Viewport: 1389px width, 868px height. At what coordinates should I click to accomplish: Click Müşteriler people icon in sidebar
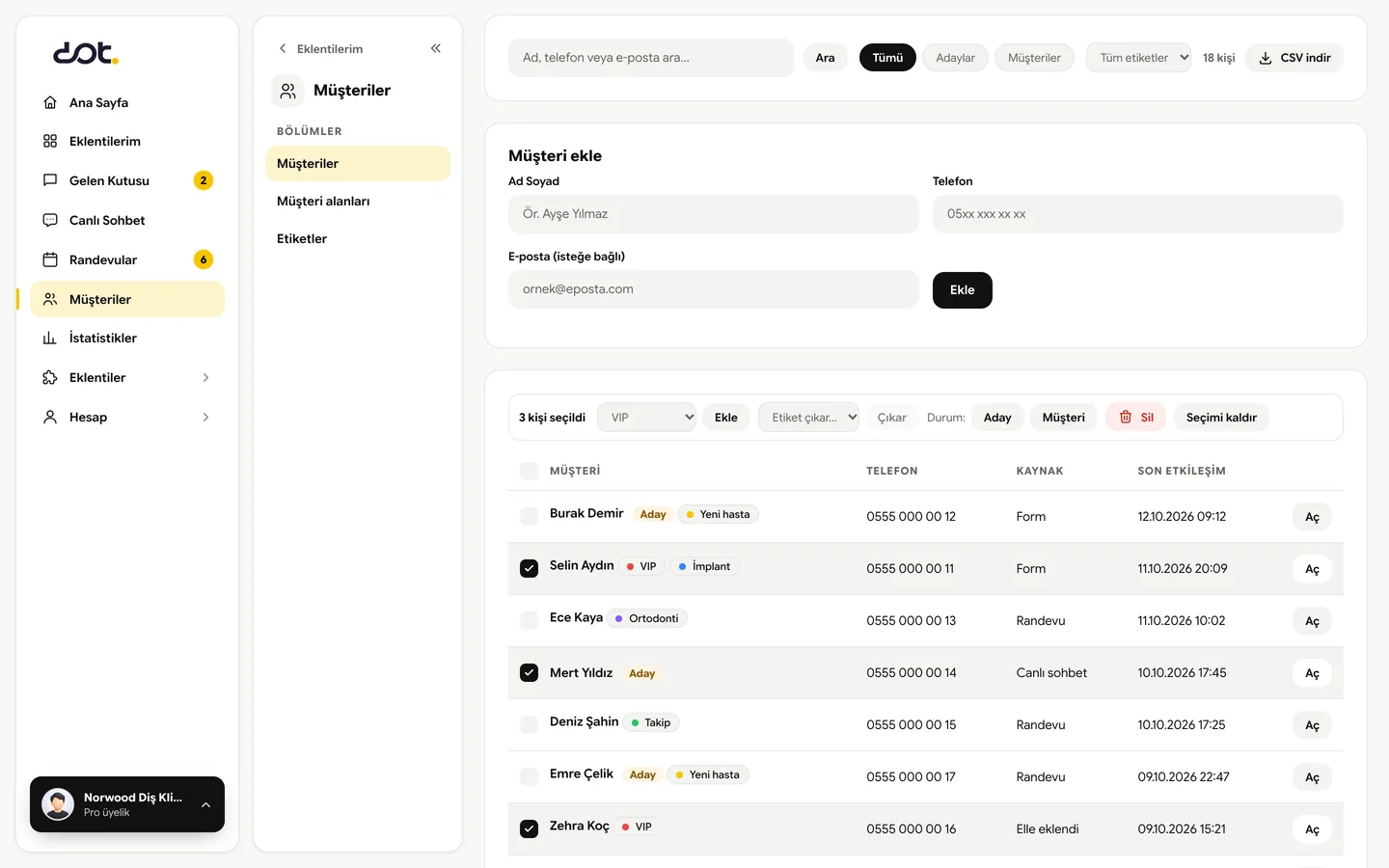(50, 299)
